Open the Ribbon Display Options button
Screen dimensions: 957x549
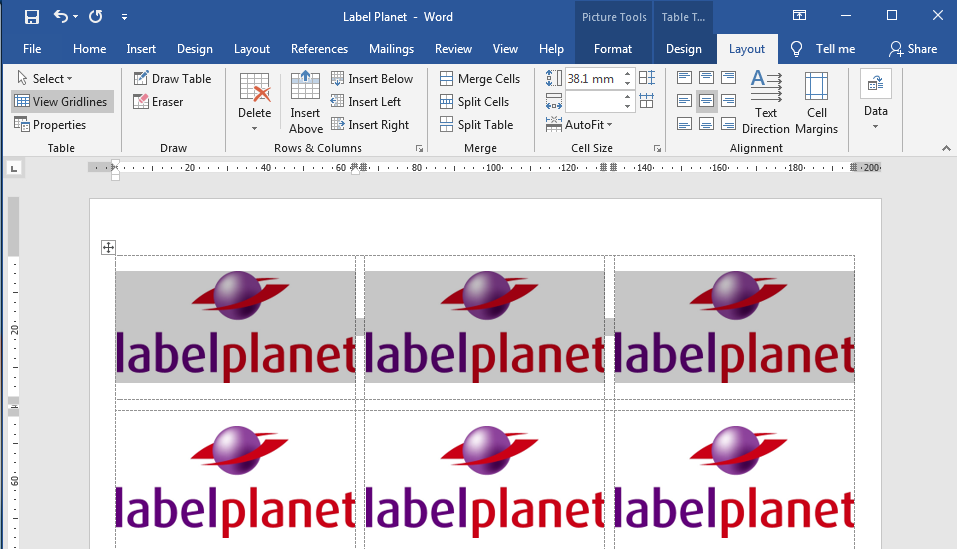click(799, 16)
